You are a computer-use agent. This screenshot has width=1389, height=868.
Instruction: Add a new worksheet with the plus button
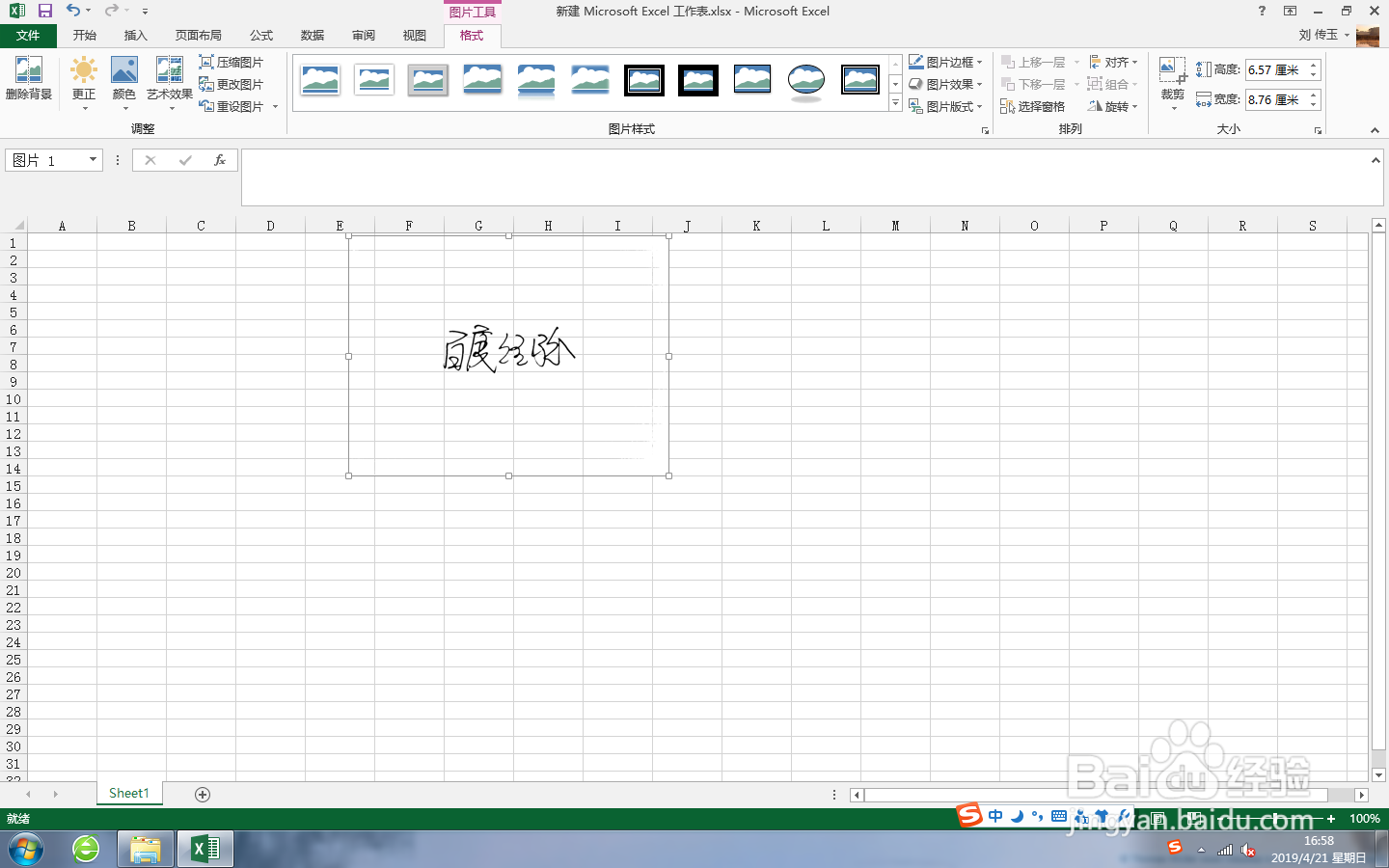click(202, 793)
